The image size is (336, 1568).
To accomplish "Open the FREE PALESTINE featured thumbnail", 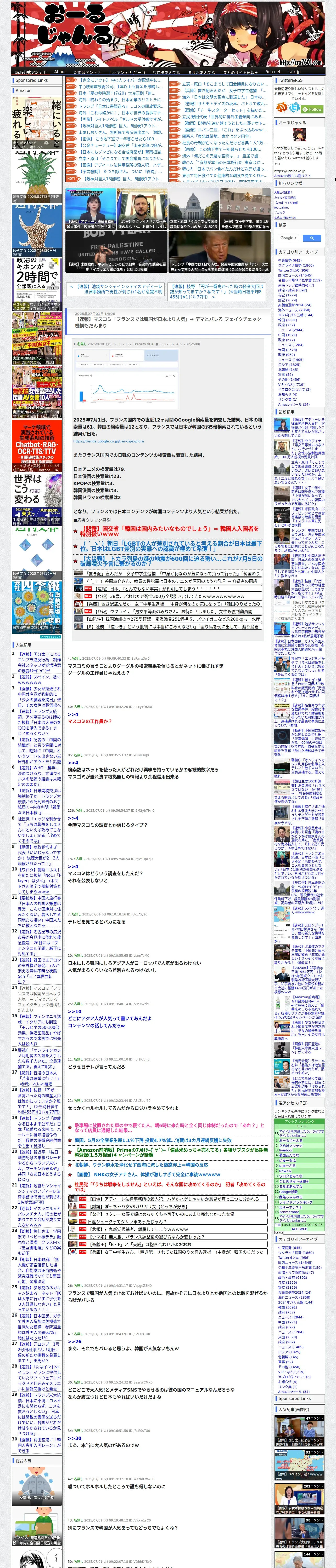I will click(116, 252).
